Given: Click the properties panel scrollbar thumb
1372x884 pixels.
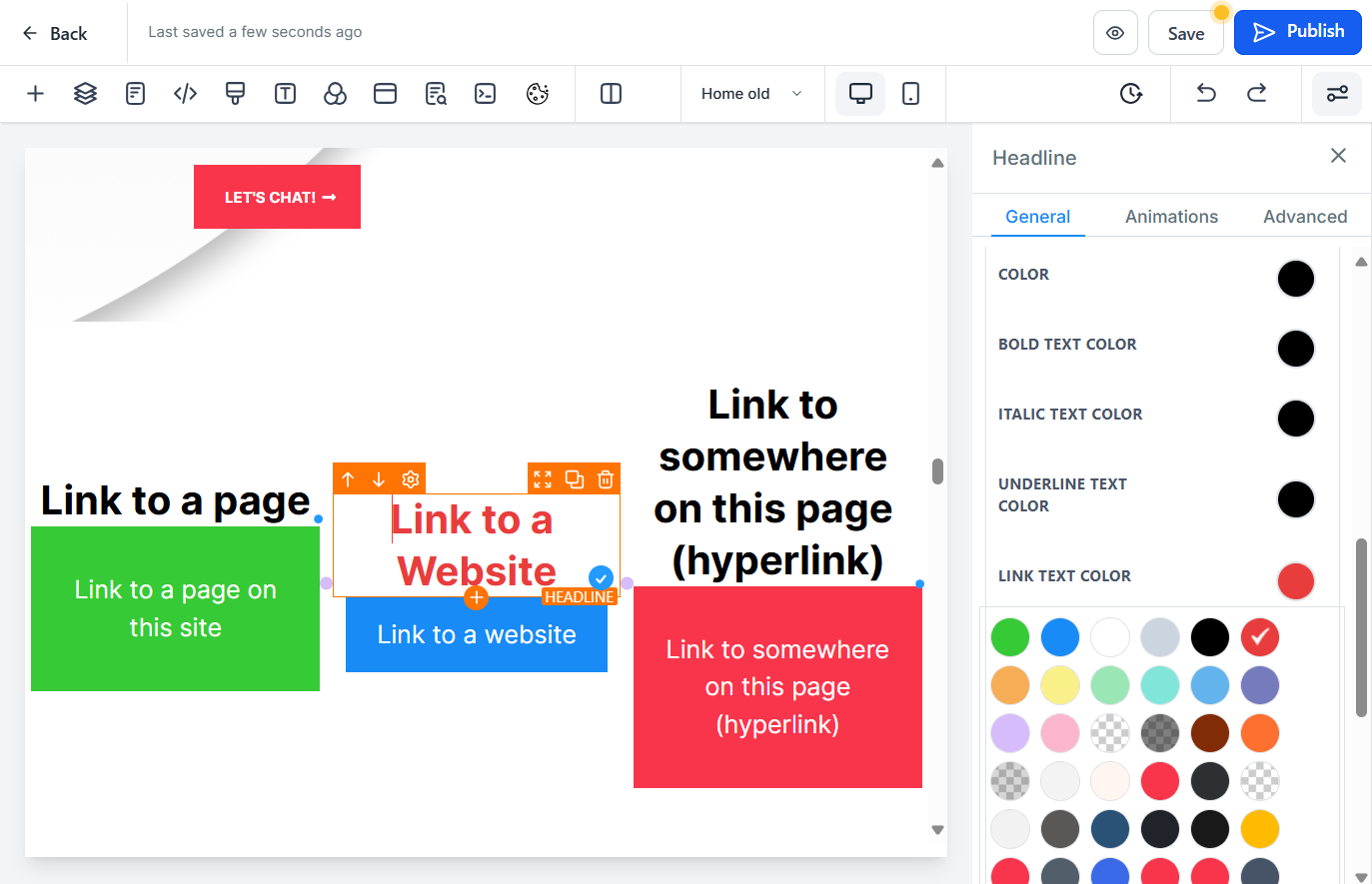Looking at the screenshot, I should tap(1361, 627).
